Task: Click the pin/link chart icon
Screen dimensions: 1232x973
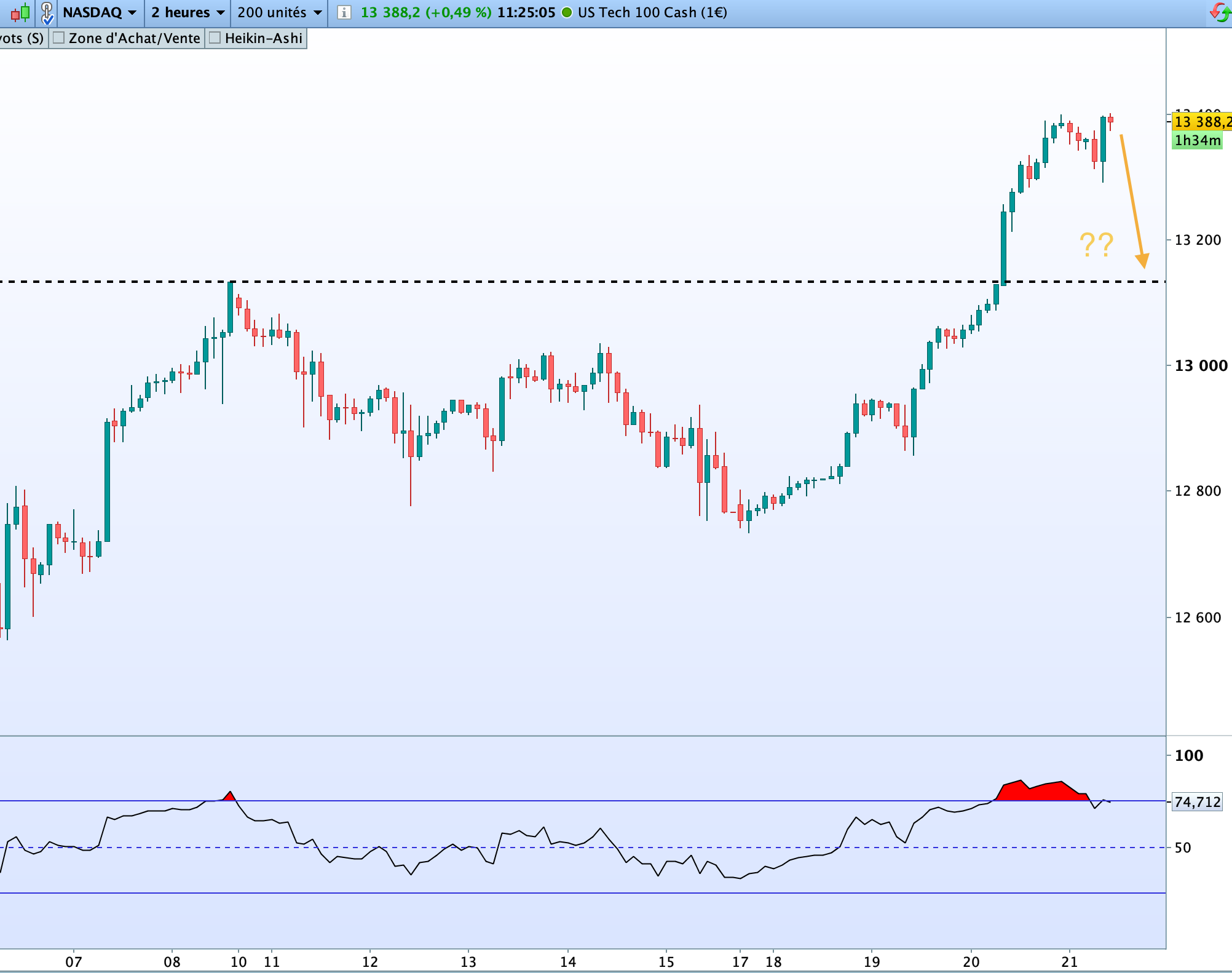Action: pyautogui.click(x=47, y=12)
